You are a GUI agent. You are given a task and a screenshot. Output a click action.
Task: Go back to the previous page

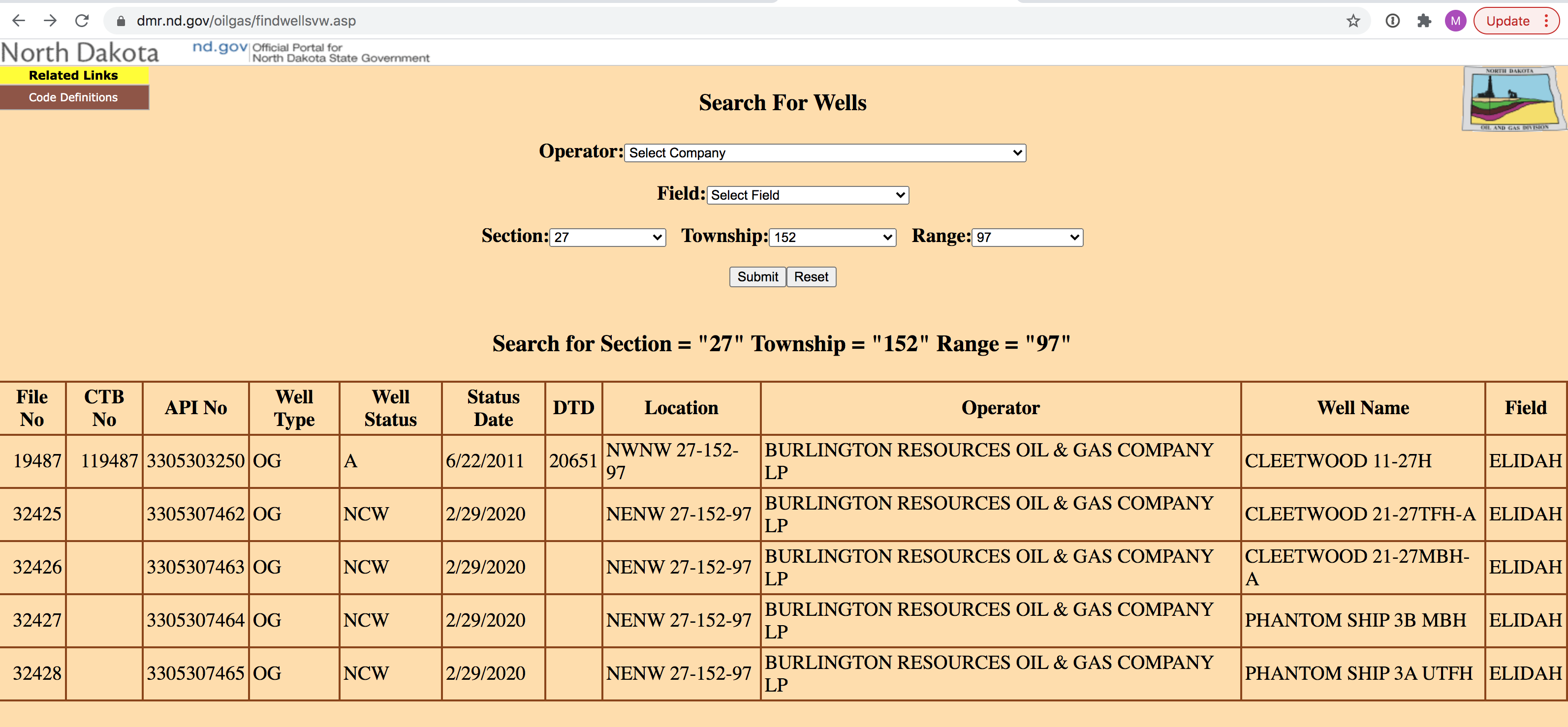coord(19,21)
